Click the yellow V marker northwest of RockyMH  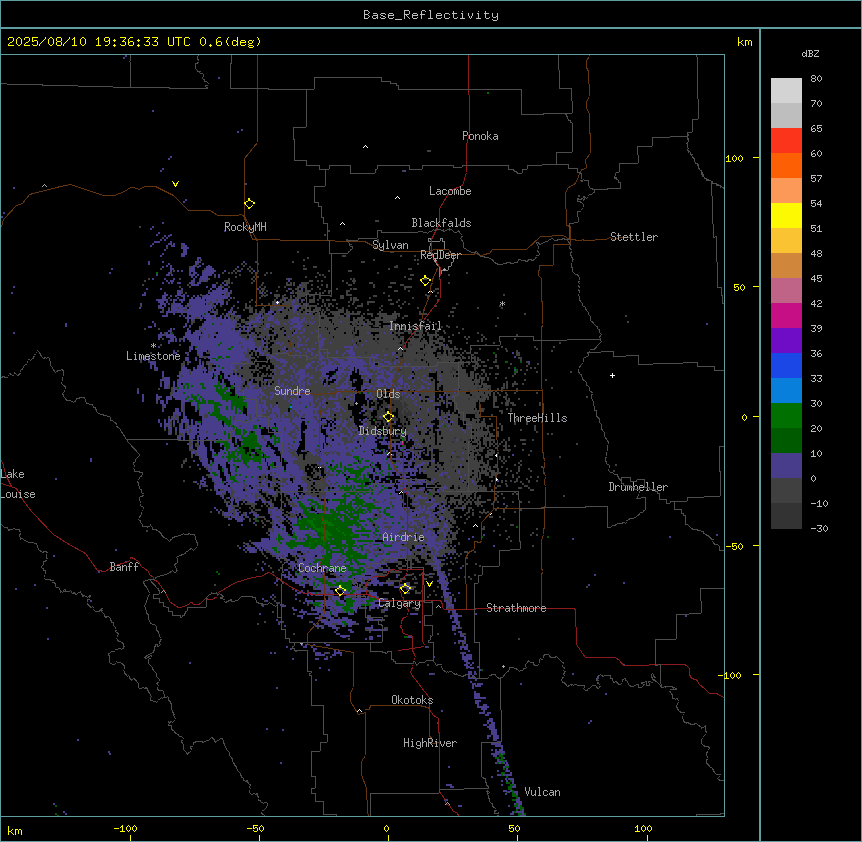pyautogui.click(x=175, y=184)
